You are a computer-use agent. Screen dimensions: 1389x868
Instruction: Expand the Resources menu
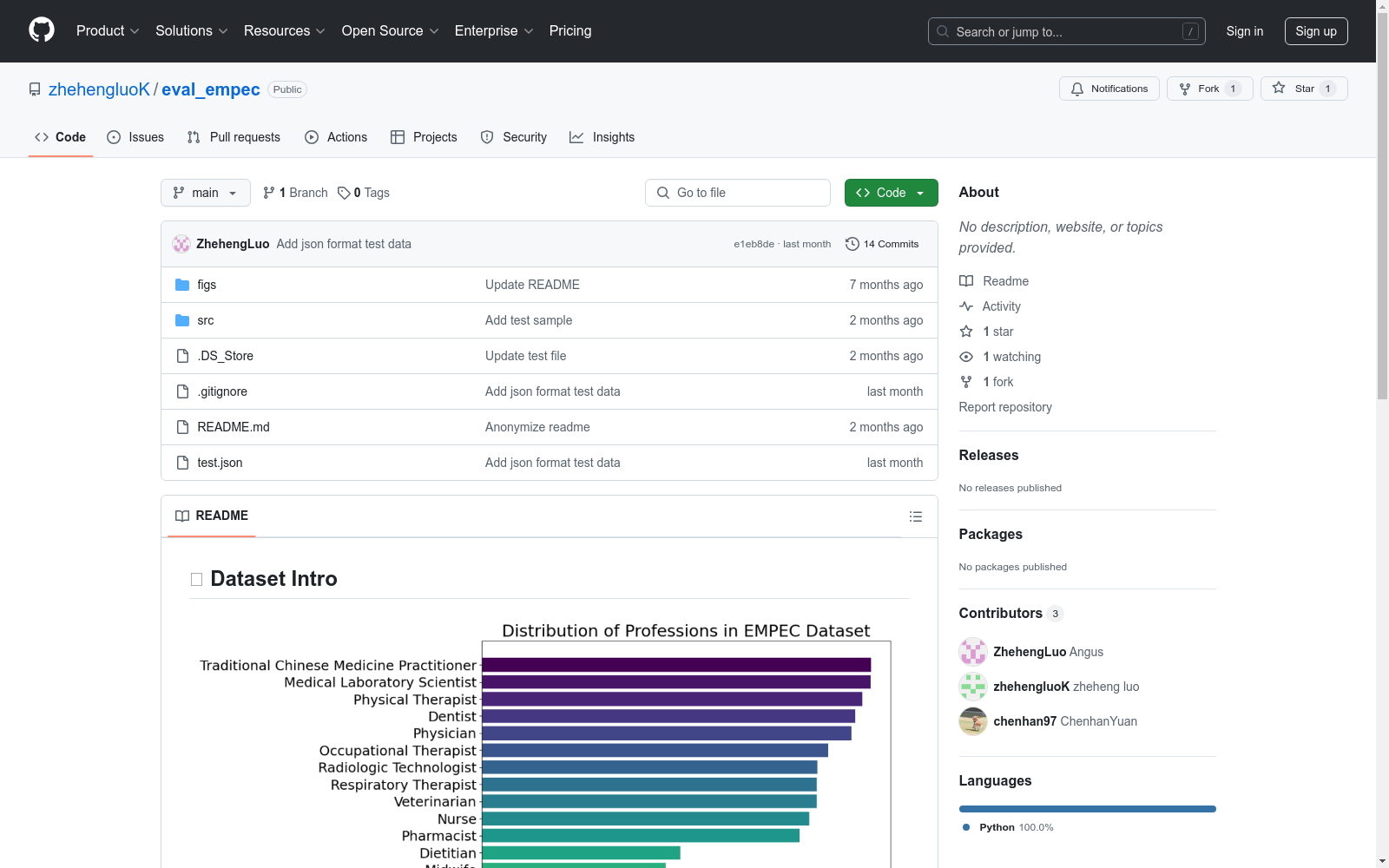285,30
